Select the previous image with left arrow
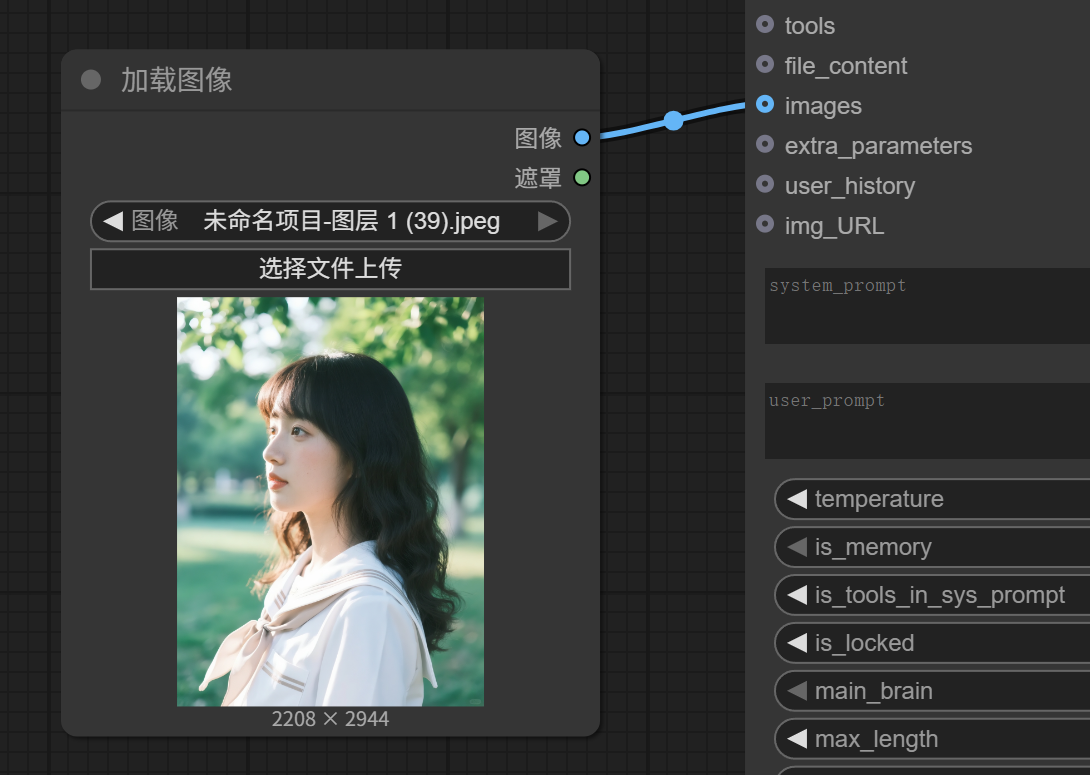Screen dimensions: 1090x775 [113, 221]
